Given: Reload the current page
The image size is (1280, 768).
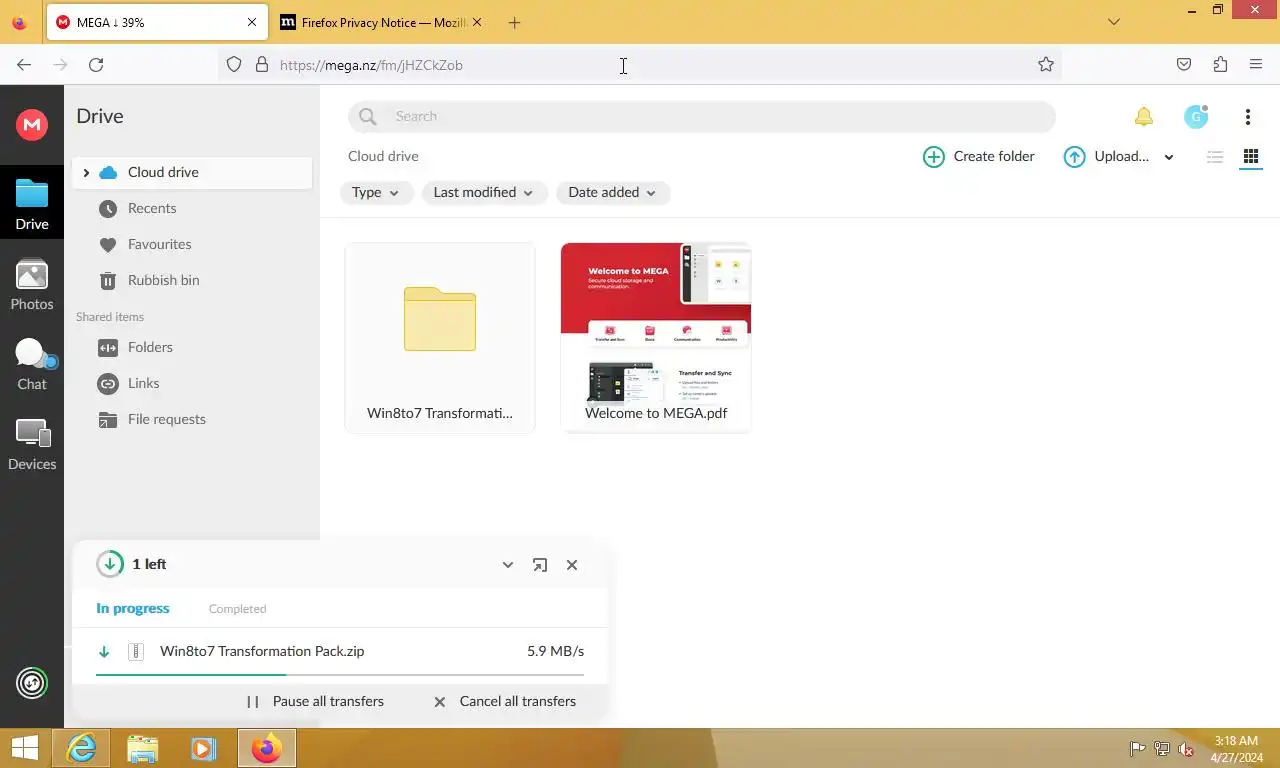Looking at the screenshot, I should [96, 65].
